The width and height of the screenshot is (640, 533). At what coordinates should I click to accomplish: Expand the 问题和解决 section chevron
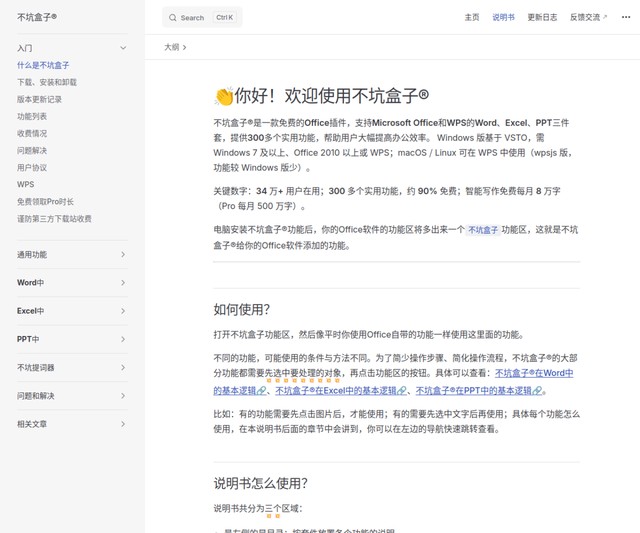tap(123, 396)
